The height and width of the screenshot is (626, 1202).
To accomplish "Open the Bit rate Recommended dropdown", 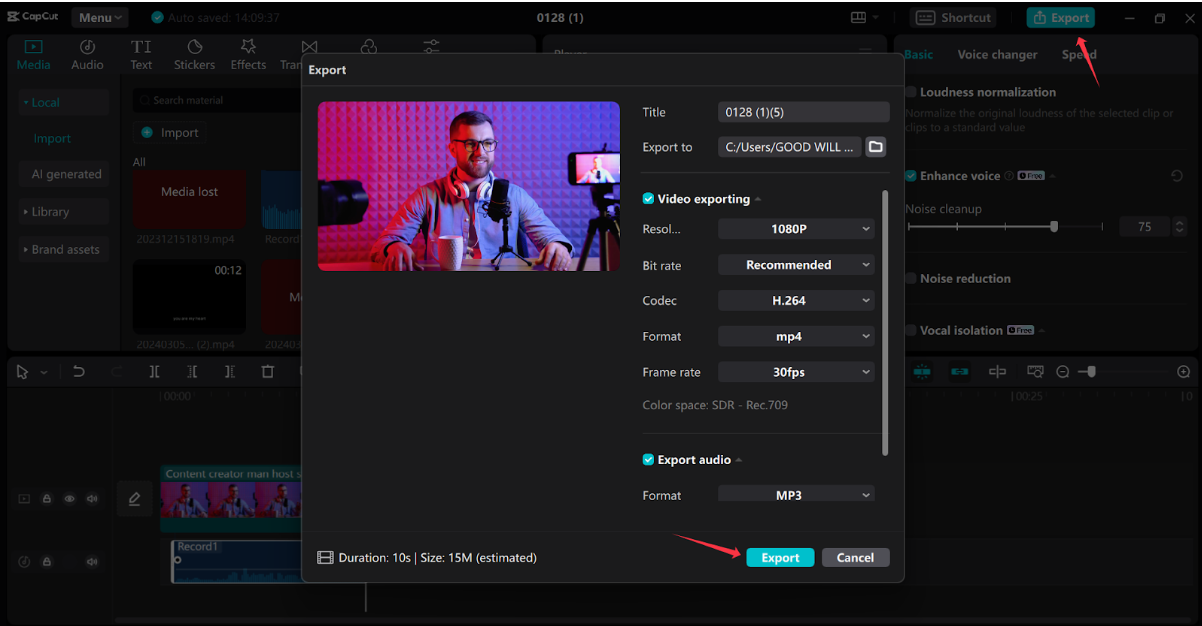I will tap(796, 265).
